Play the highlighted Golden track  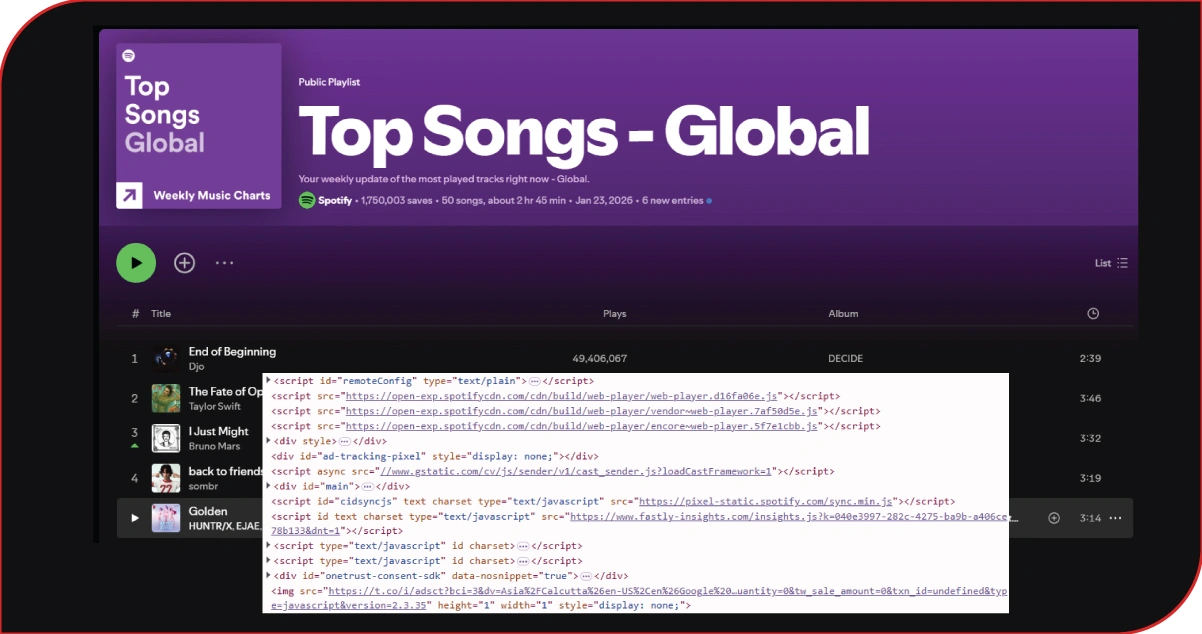pyautogui.click(x=134, y=518)
